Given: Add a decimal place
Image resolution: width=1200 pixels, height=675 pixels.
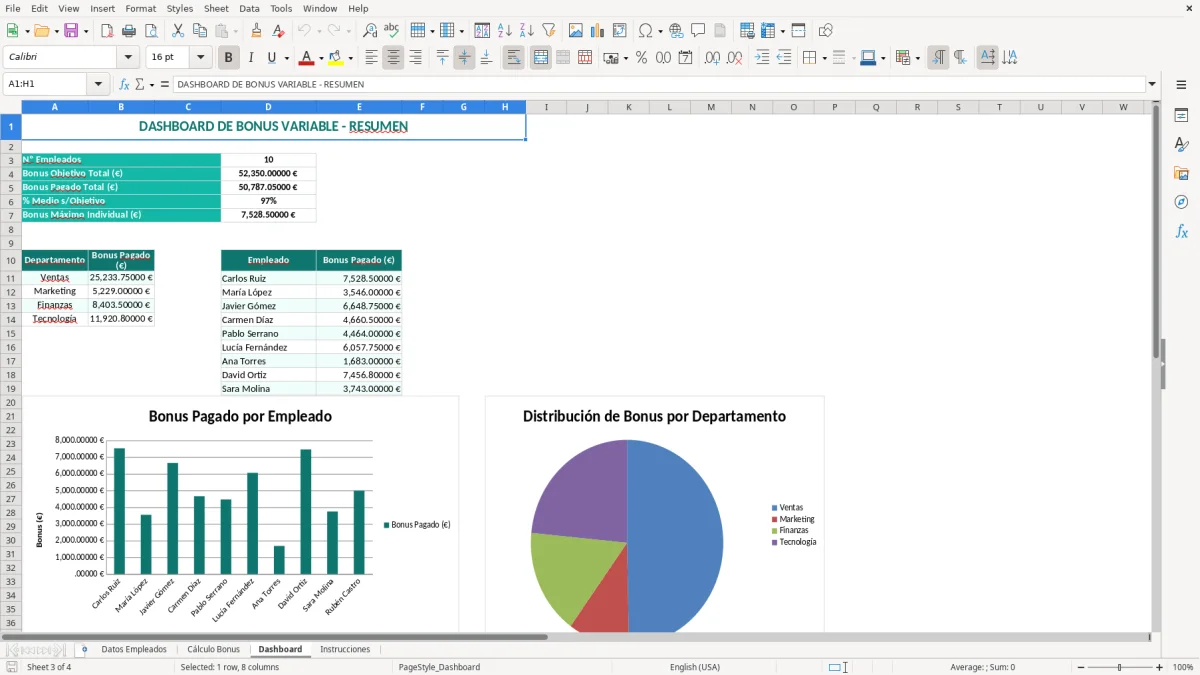Looking at the screenshot, I should pyautogui.click(x=712, y=58).
